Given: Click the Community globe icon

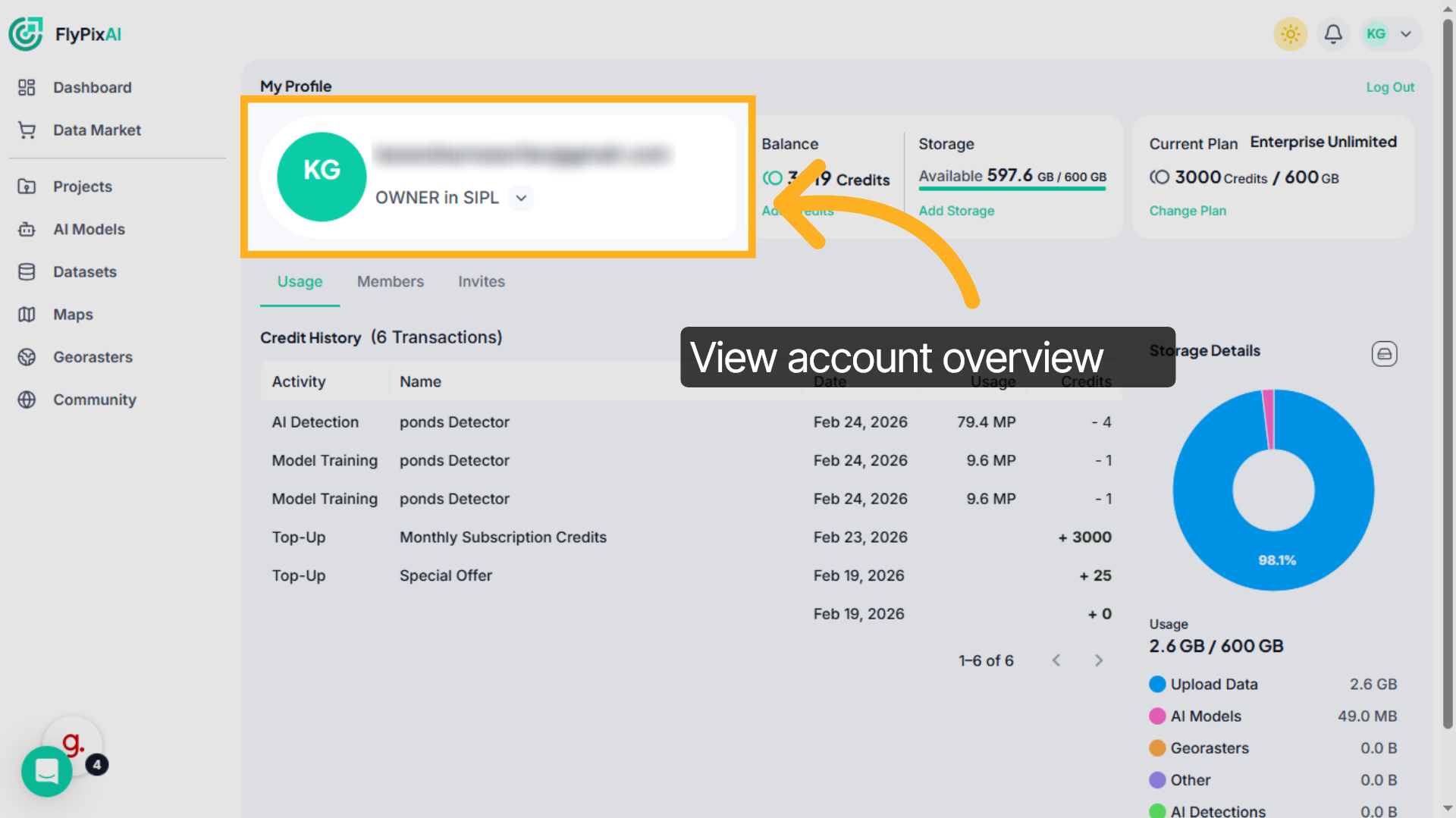Looking at the screenshot, I should tap(27, 400).
